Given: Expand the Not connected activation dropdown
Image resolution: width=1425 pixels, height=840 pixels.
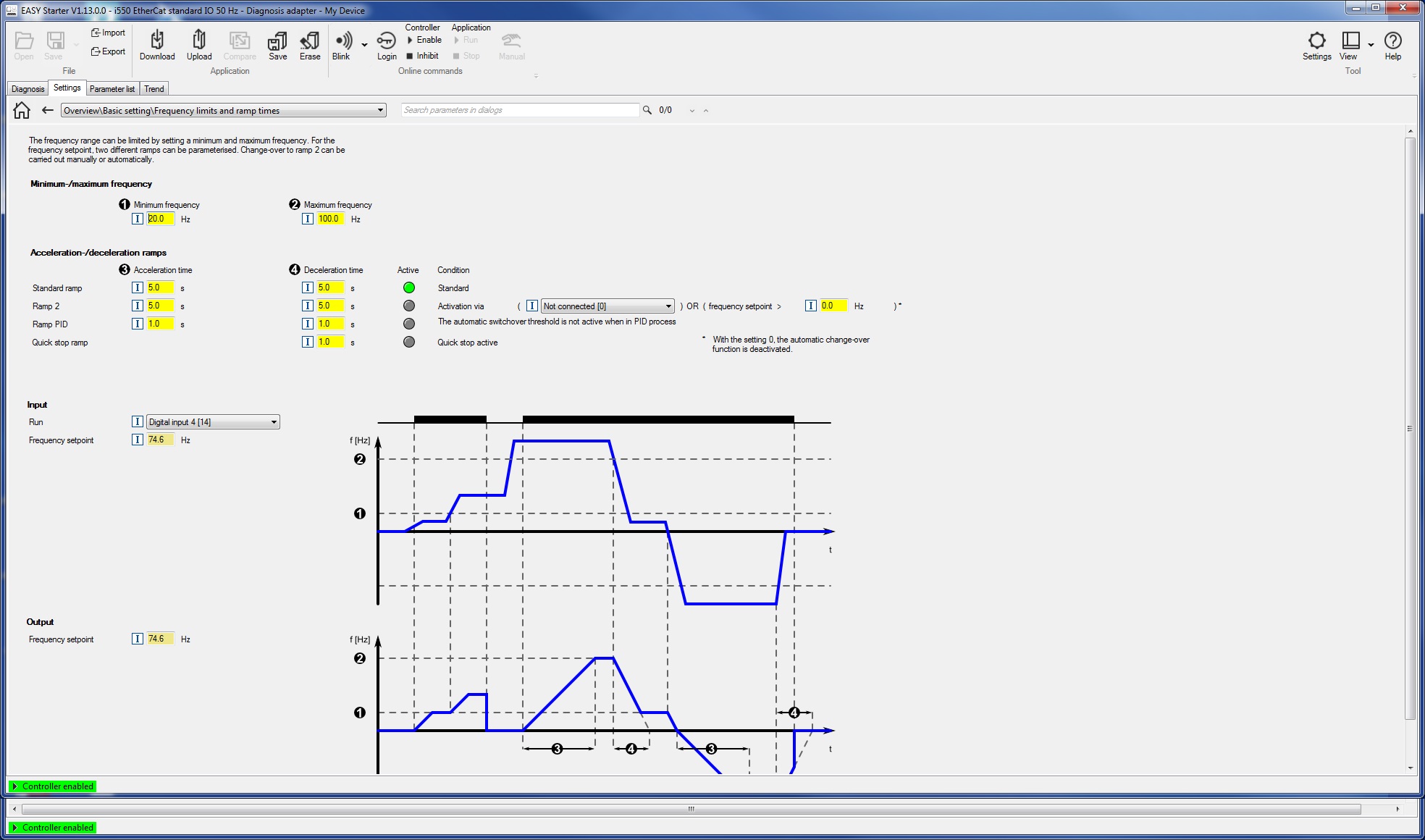Looking at the screenshot, I should pos(668,306).
